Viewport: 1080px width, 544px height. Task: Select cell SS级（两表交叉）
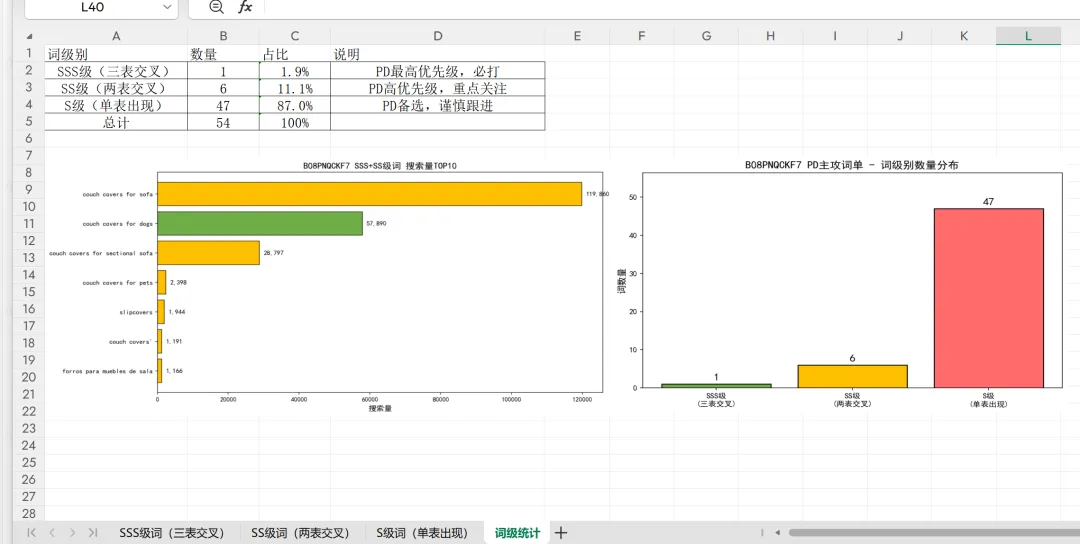click(x=116, y=87)
